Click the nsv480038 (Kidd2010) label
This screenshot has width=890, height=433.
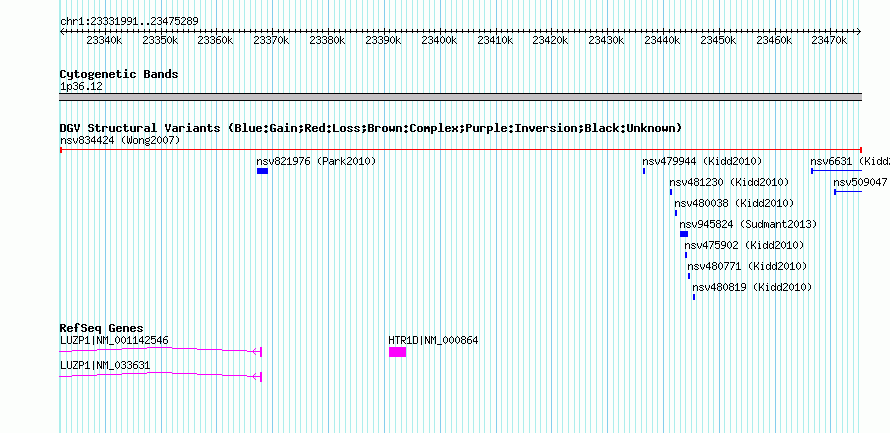pos(734,203)
